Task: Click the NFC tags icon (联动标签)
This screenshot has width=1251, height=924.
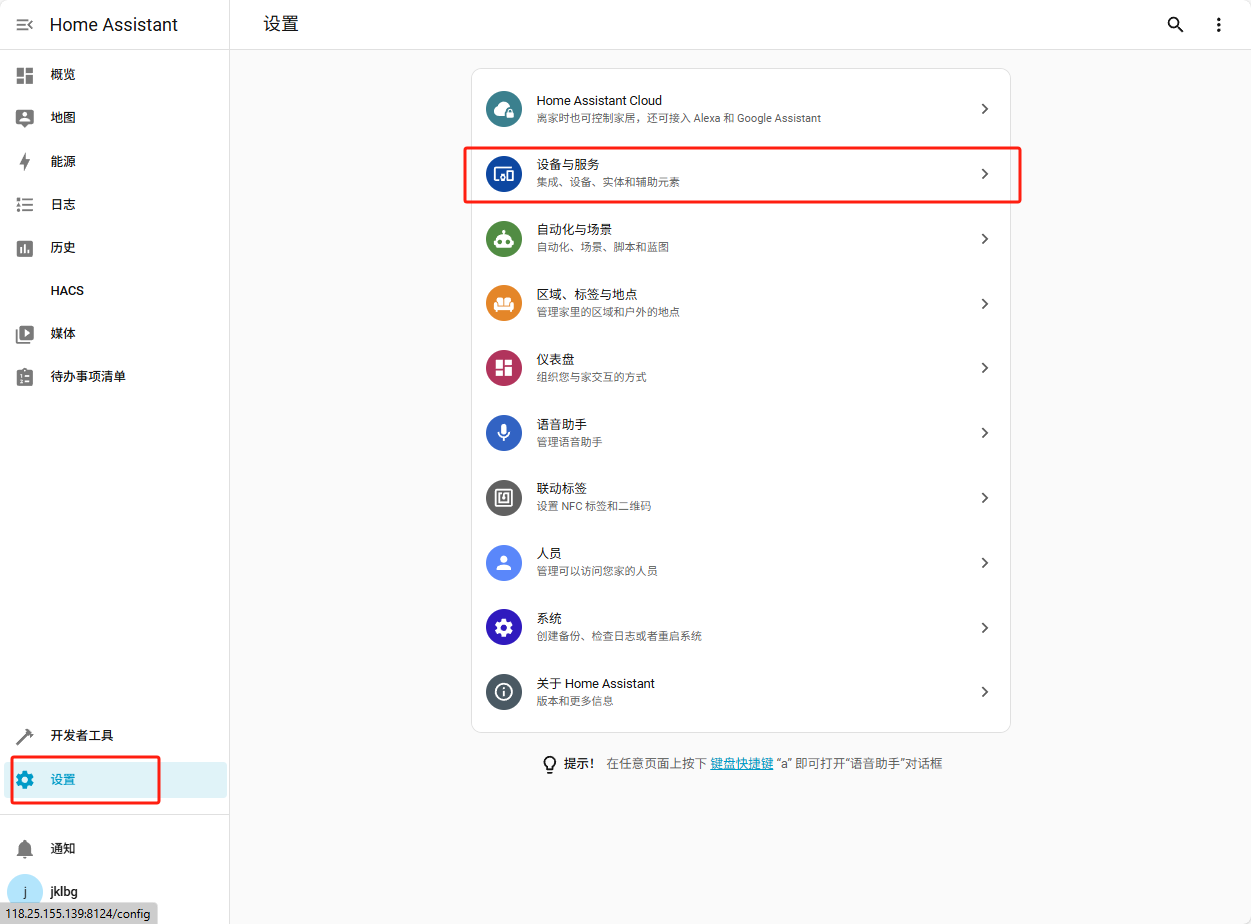Action: tap(504, 498)
